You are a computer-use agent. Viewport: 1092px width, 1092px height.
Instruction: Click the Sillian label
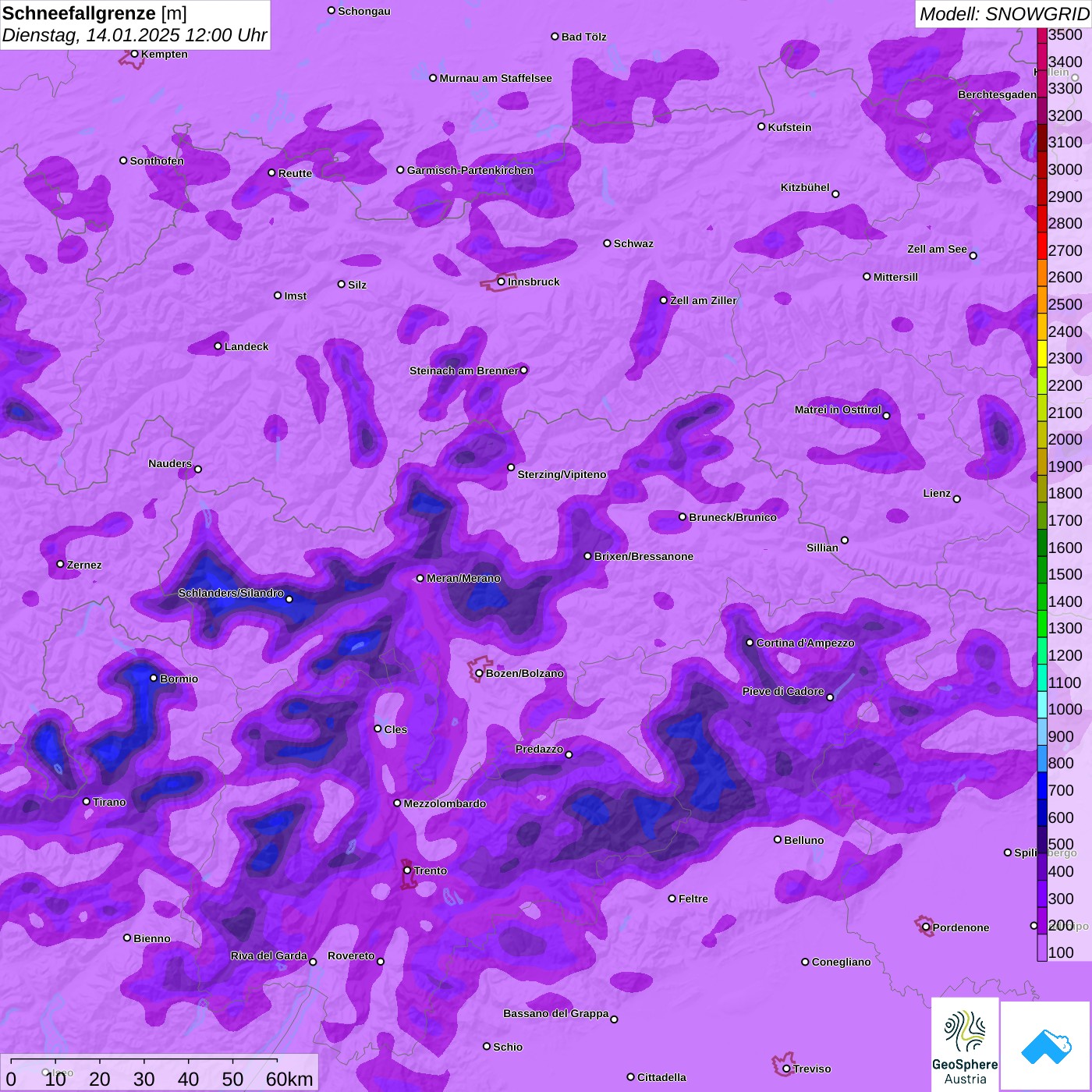pyautogui.click(x=822, y=548)
